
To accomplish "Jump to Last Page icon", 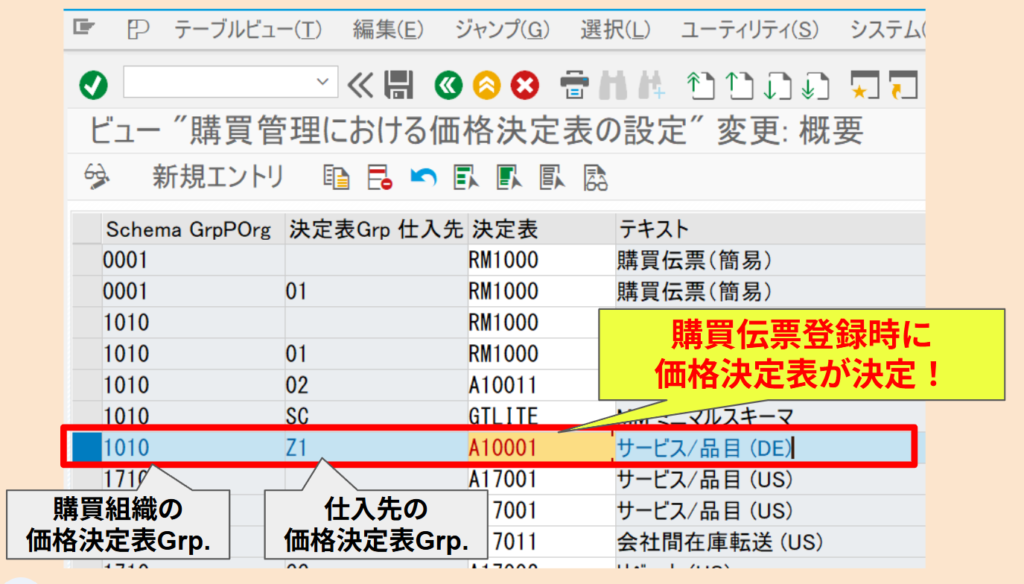I will 816,86.
